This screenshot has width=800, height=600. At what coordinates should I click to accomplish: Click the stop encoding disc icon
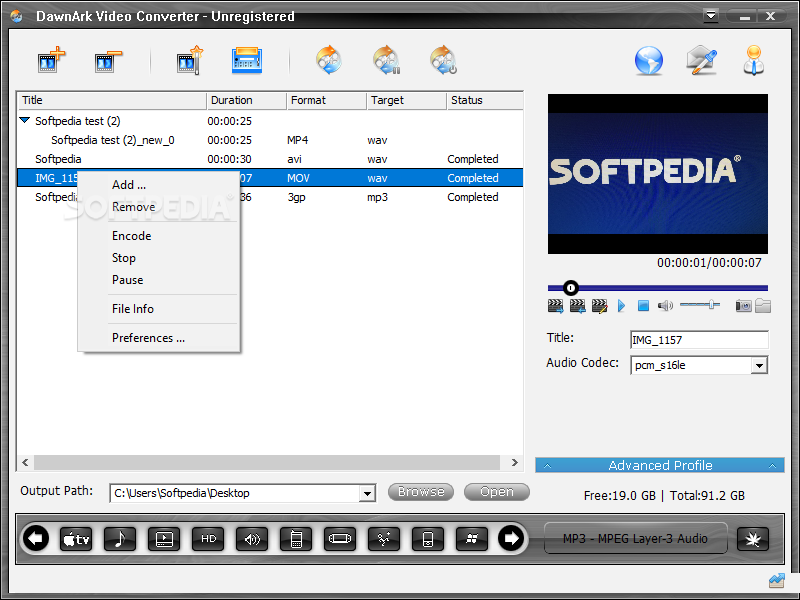point(443,60)
